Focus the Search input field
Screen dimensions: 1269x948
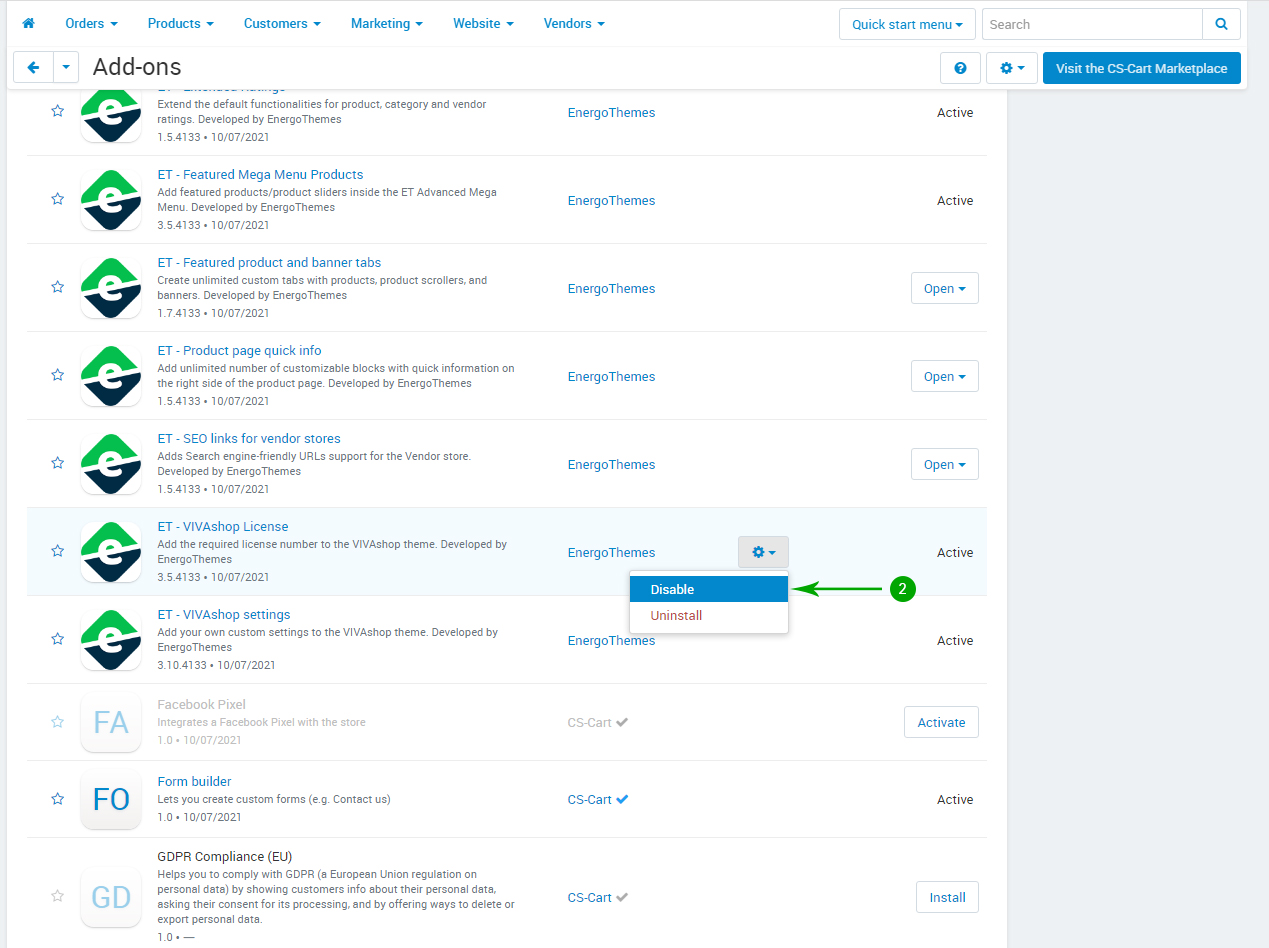pos(1092,24)
